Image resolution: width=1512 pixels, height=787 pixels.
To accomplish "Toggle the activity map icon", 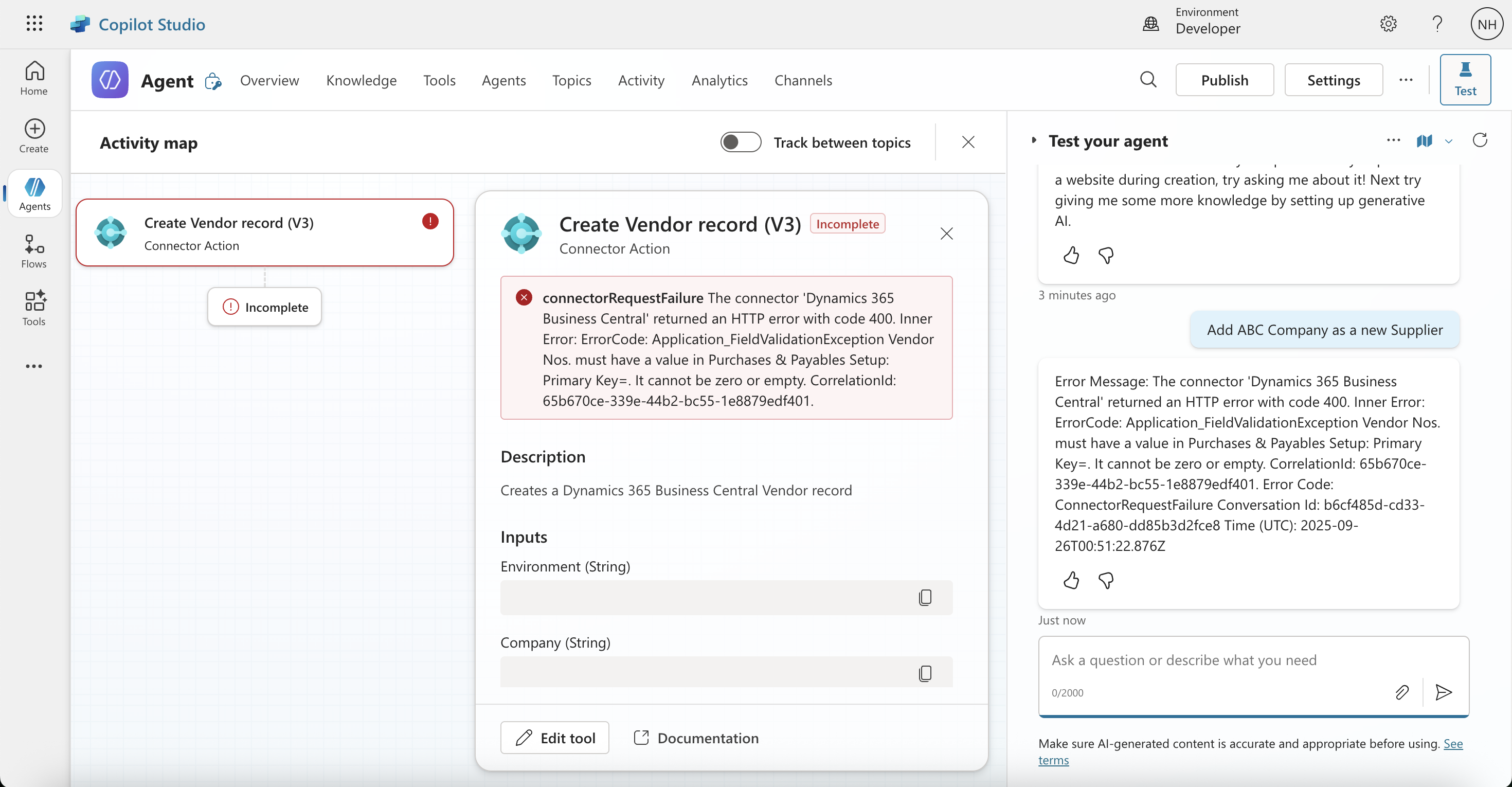I will coord(1424,141).
